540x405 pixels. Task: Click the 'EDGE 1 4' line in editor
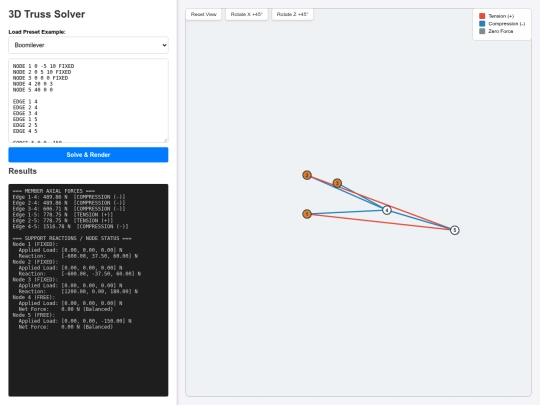[25, 102]
